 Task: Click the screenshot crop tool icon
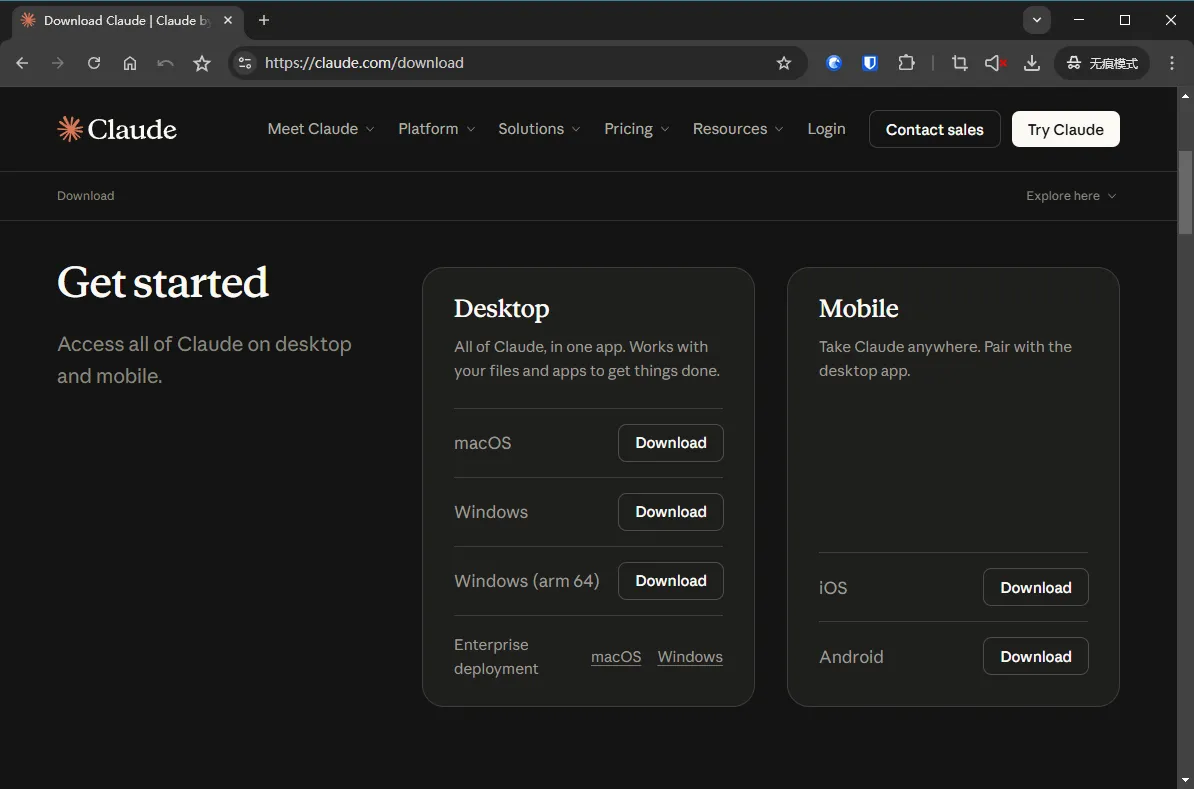click(x=959, y=63)
